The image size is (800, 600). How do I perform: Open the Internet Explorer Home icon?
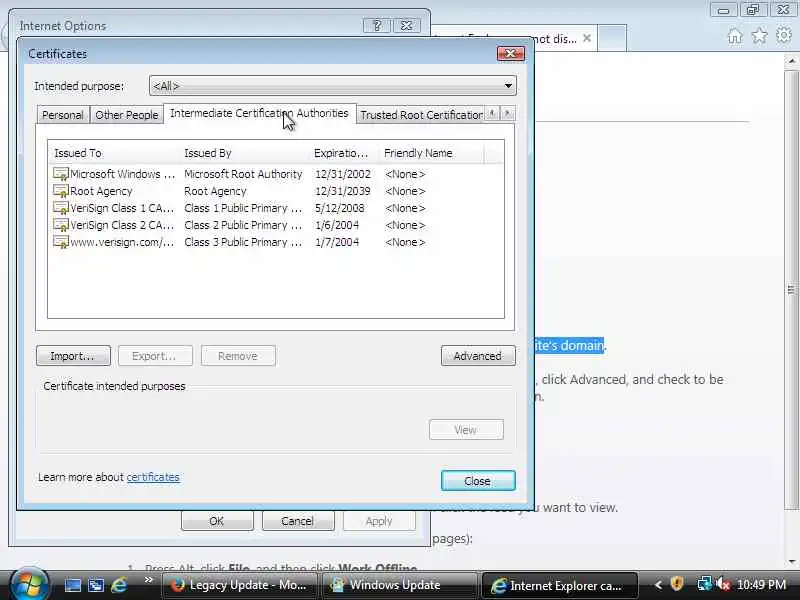[x=735, y=36]
